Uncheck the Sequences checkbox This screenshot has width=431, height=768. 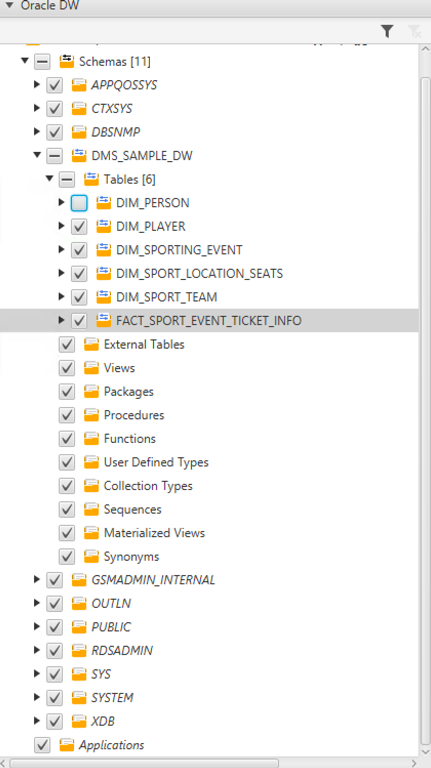[x=67, y=509]
